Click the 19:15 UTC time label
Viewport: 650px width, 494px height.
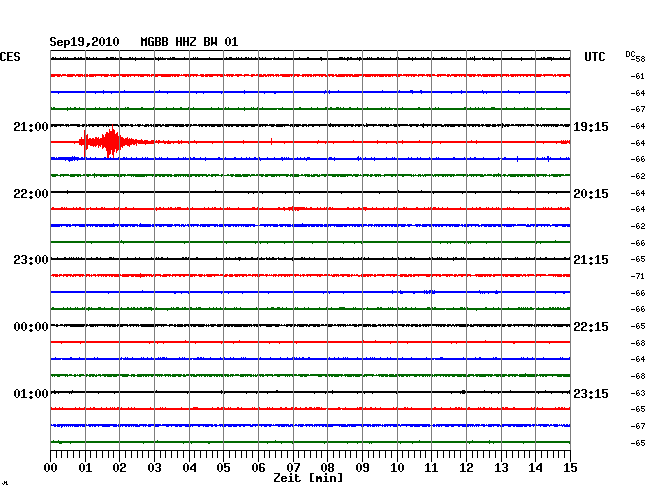pyautogui.click(x=591, y=127)
